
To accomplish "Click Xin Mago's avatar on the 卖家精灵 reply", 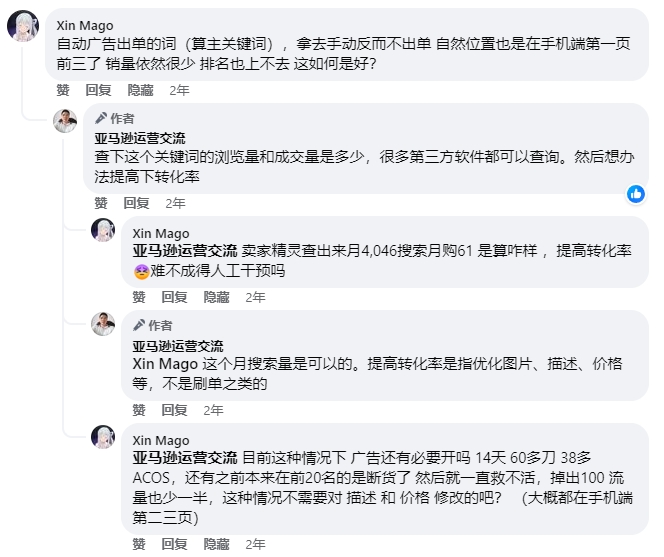I will point(103,231).
